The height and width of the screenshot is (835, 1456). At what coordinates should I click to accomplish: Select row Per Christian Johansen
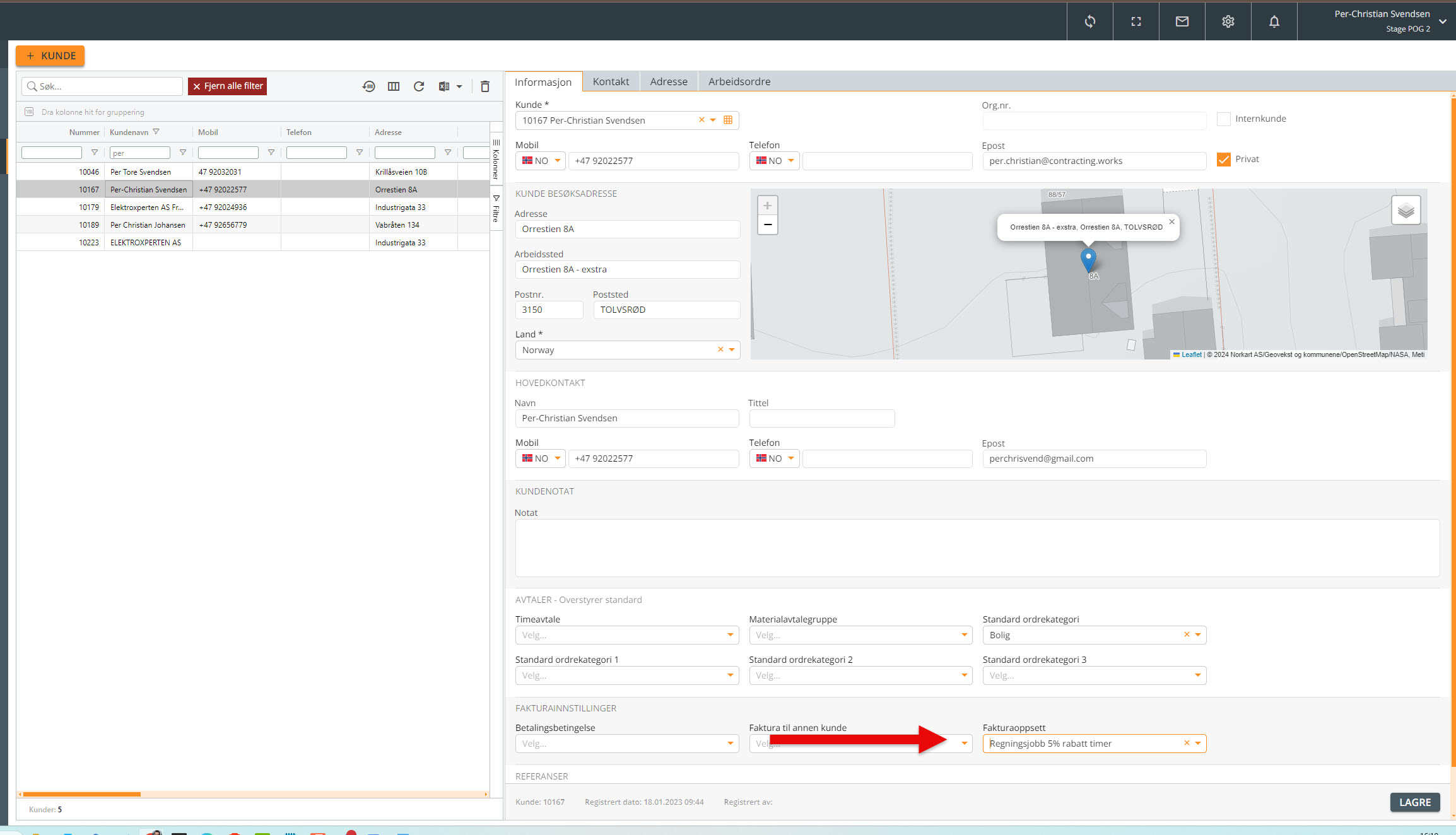pos(252,225)
